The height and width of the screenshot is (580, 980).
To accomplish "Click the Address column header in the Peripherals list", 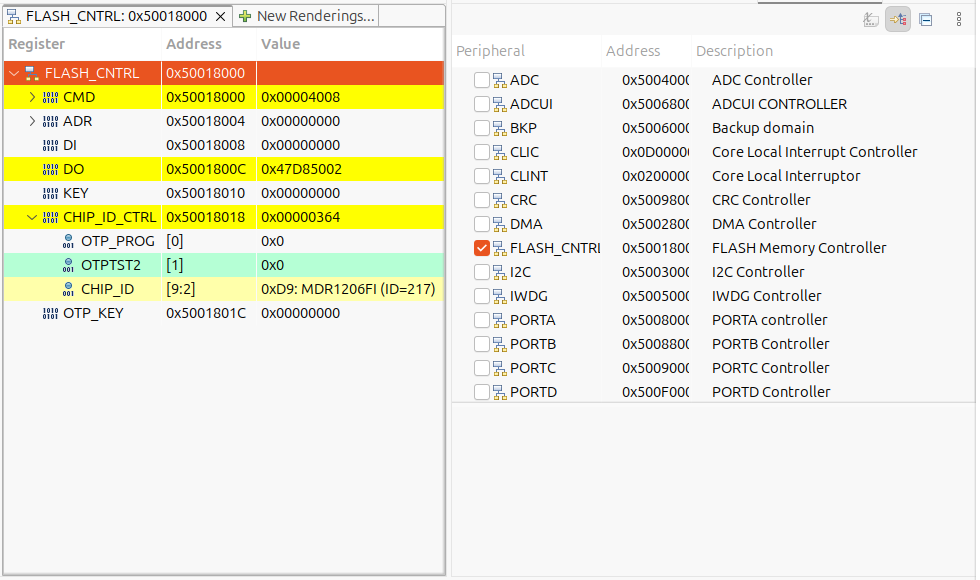I will [633, 51].
